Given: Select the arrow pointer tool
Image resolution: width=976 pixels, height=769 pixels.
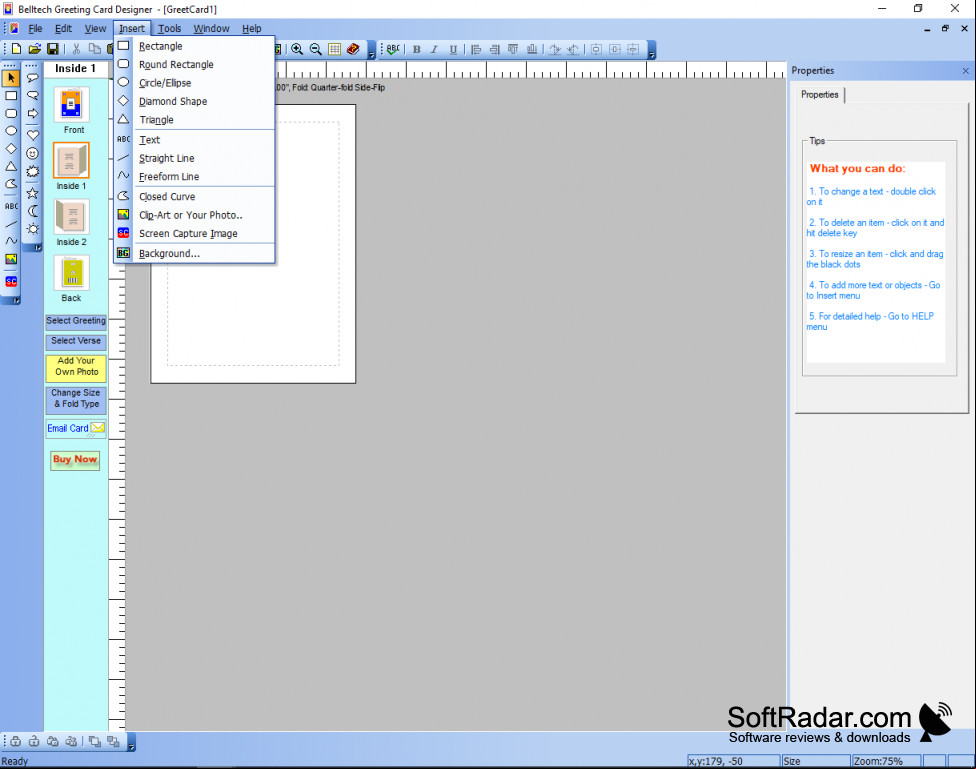Looking at the screenshot, I should click(11, 78).
